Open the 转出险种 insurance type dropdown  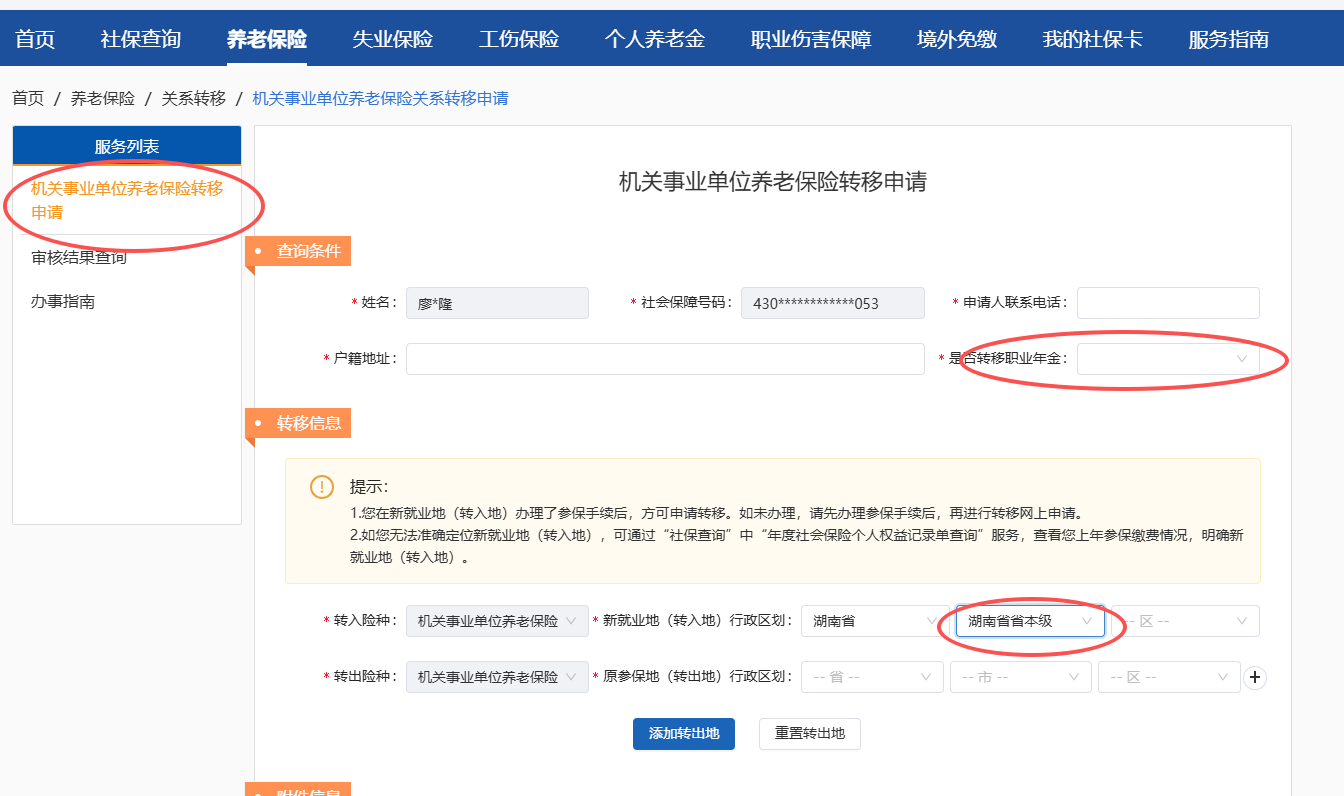[496, 677]
